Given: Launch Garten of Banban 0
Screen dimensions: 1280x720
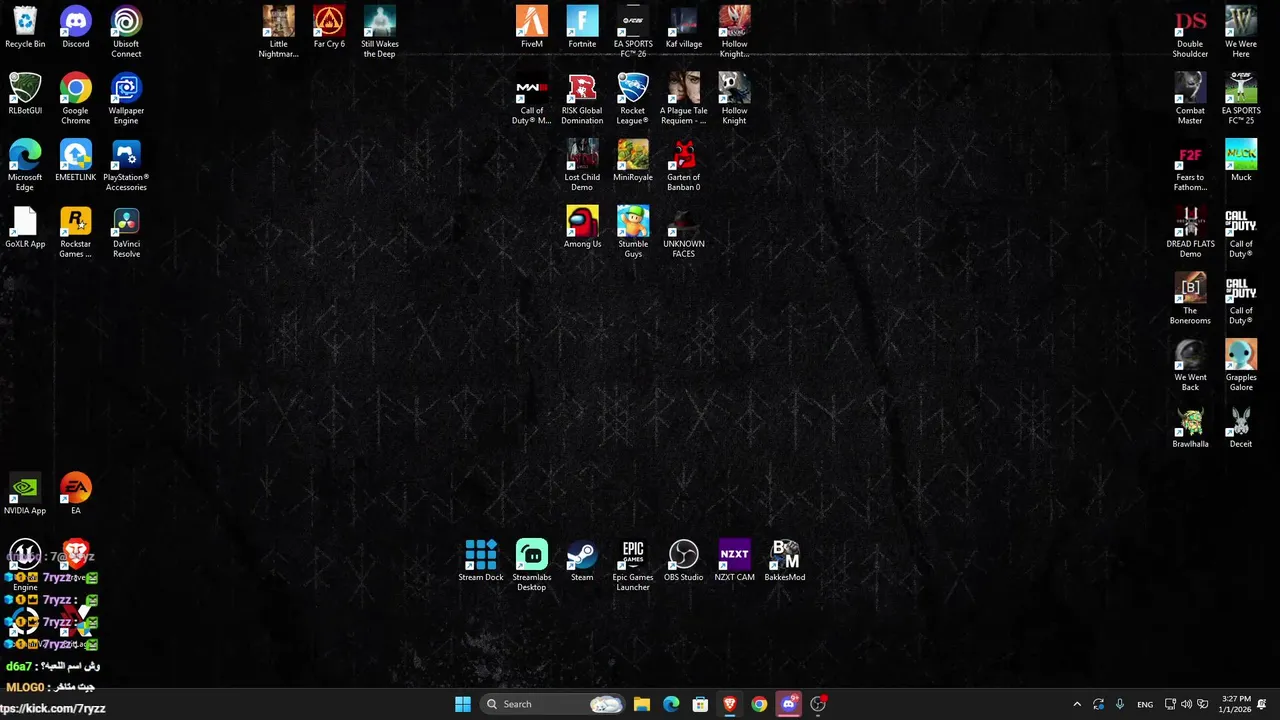Looking at the screenshot, I should pyautogui.click(x=684, y=165).
